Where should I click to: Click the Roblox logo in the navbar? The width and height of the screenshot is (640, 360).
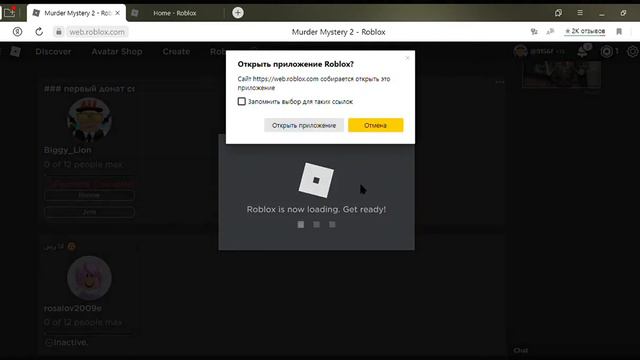point(16,51)
